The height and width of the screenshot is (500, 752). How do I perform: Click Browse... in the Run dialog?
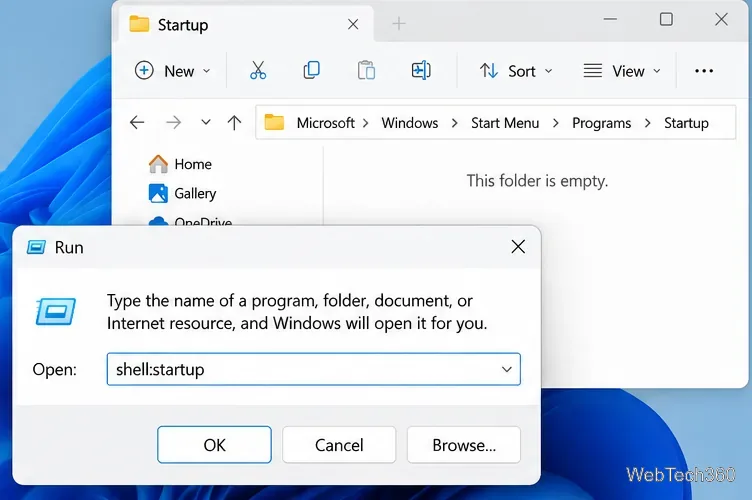tap(464, 445)
